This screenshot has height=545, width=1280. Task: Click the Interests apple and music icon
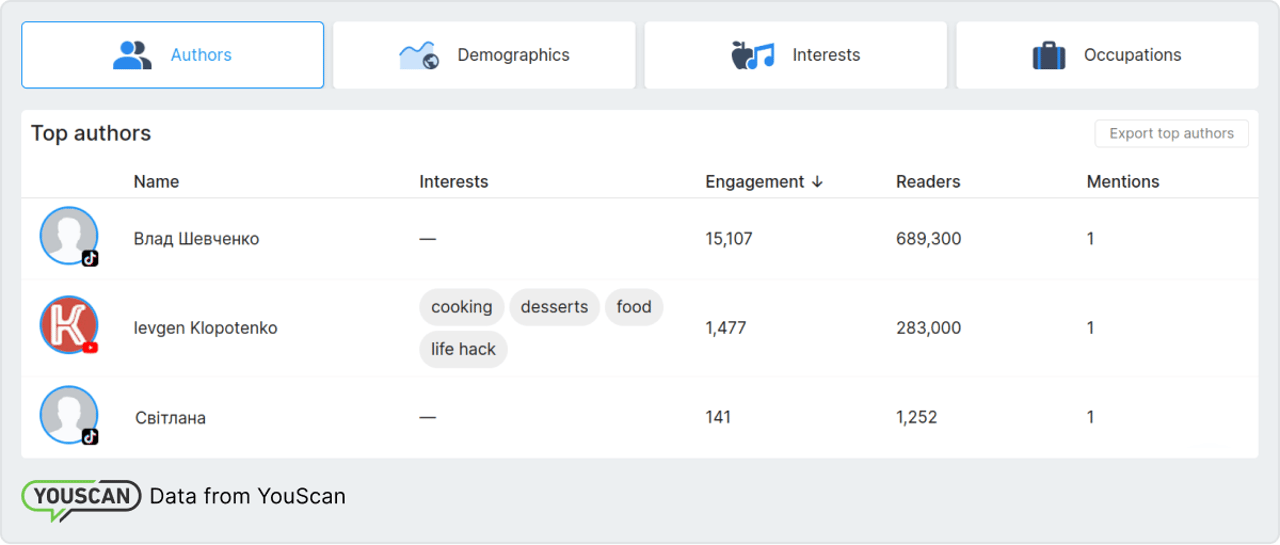click(753, 55)
